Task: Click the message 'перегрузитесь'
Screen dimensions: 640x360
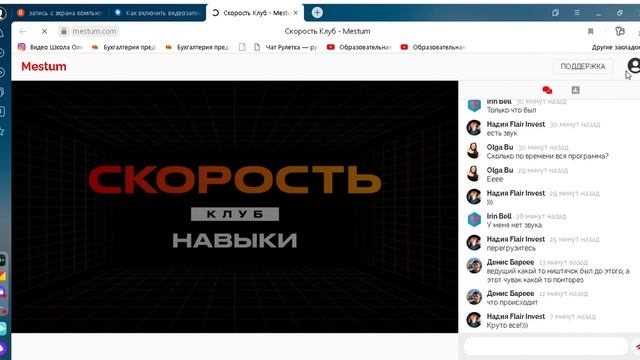Action: (x=511, y=248)
